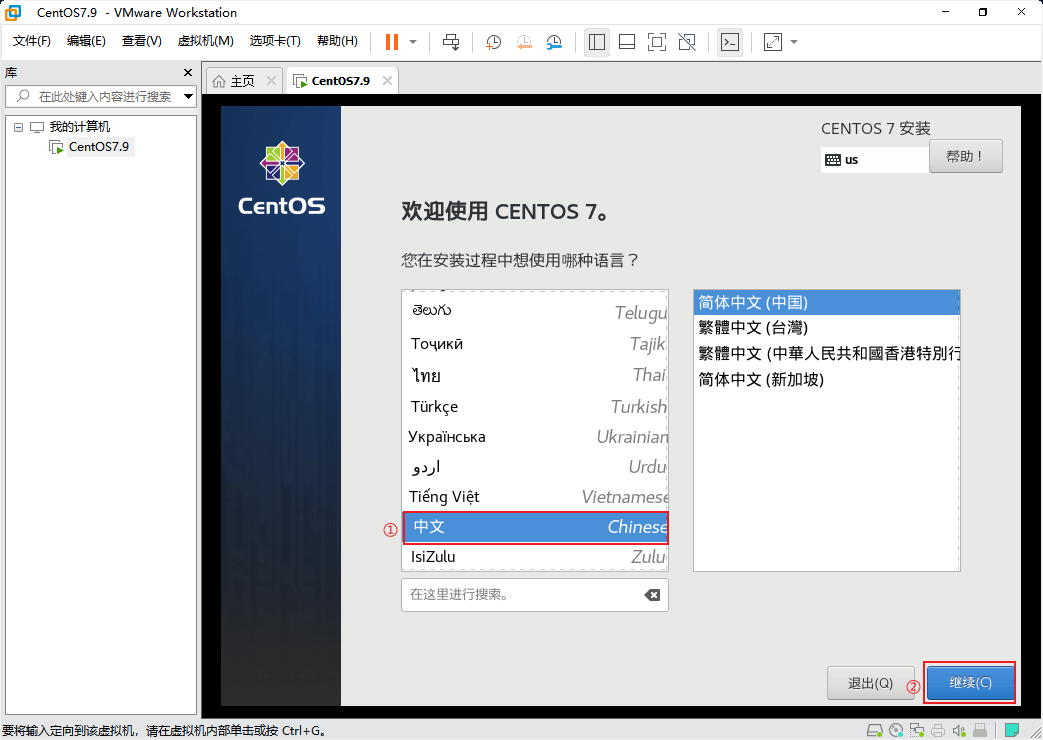
Task: Close the 主页 tab
Action: click(x=271, y=81)
